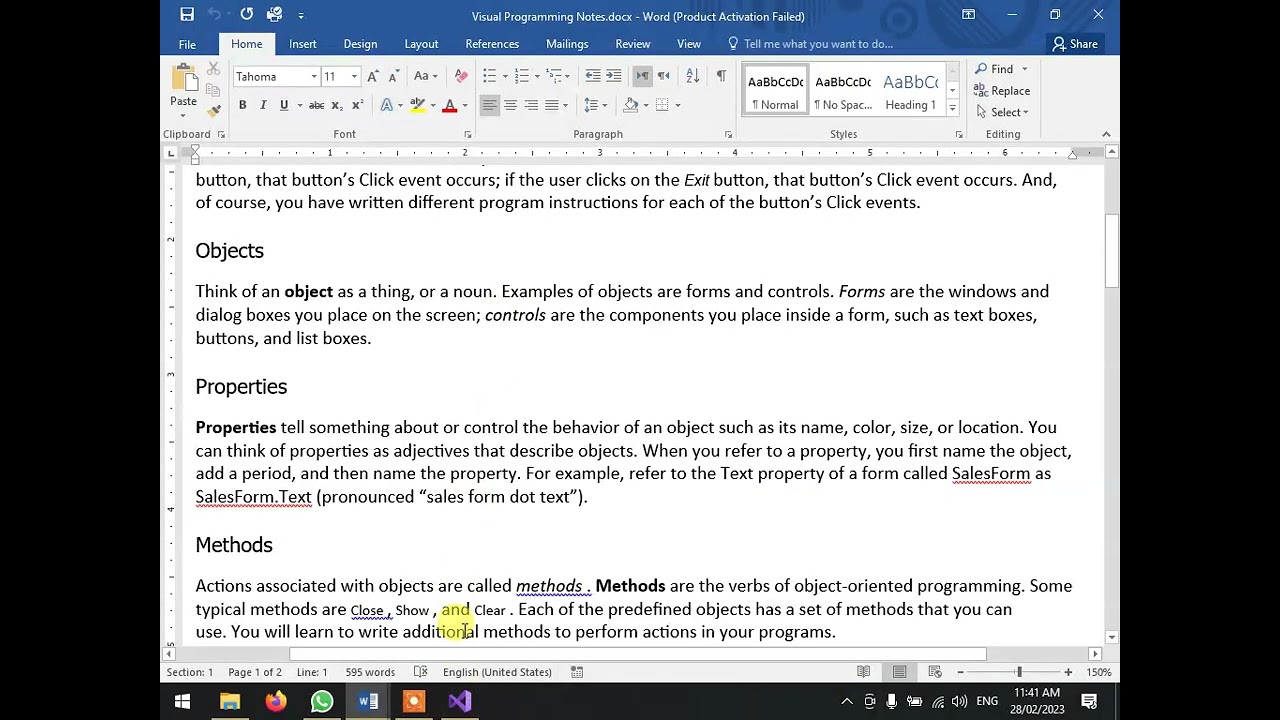Open the font size dropdown showing 11

tap(354, 77)
